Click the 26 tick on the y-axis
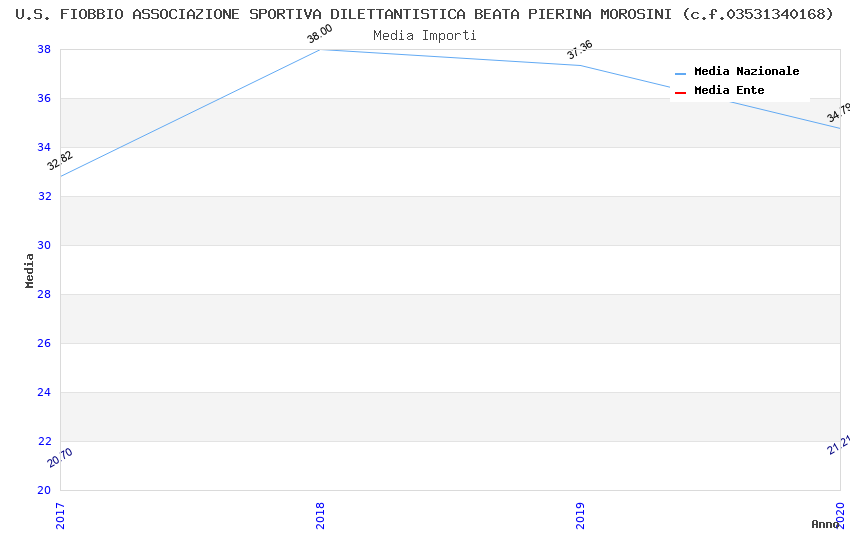Viewport: 850px width, 550px height. (x=44, y=343)
